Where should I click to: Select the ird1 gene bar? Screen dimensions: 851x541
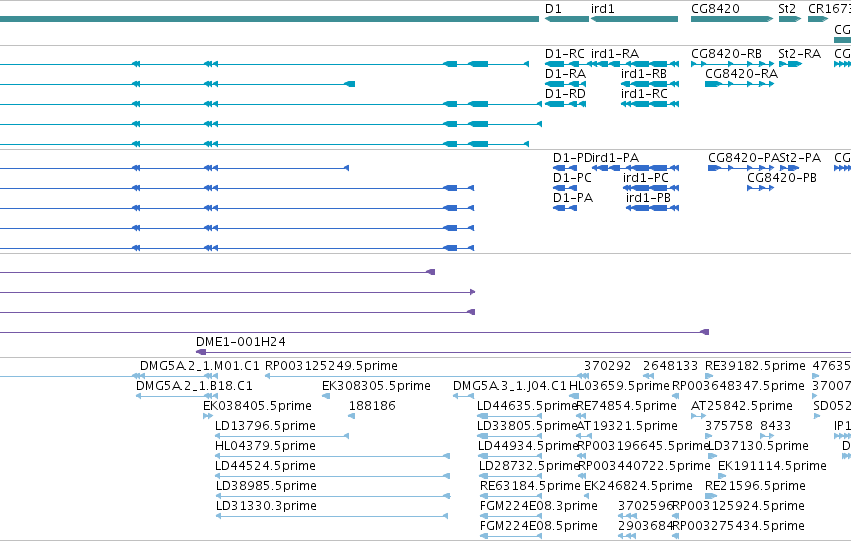click(x=634, y=19)
